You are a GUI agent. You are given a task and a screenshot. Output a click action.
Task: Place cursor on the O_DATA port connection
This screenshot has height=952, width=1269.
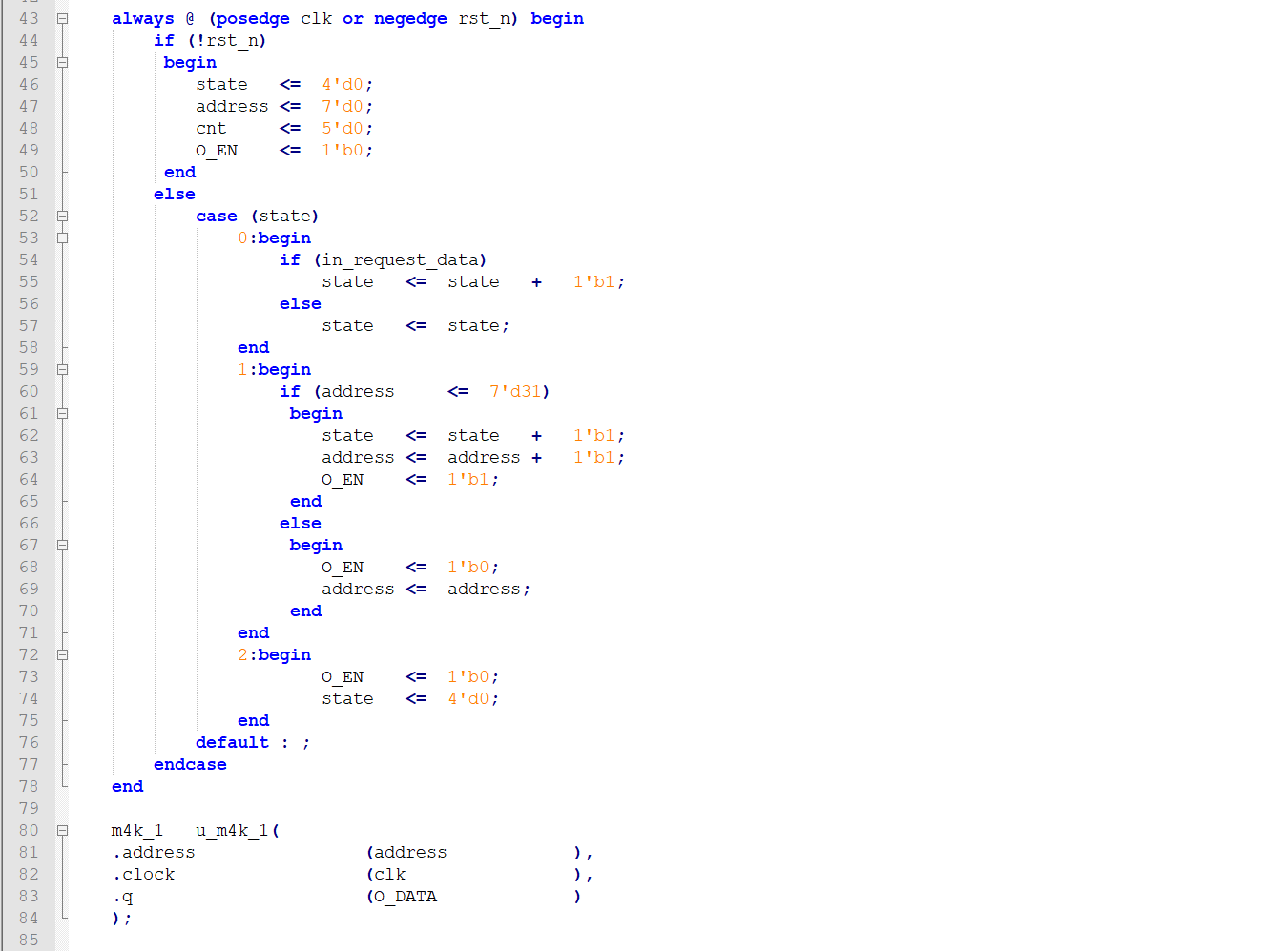click(406, 897)
